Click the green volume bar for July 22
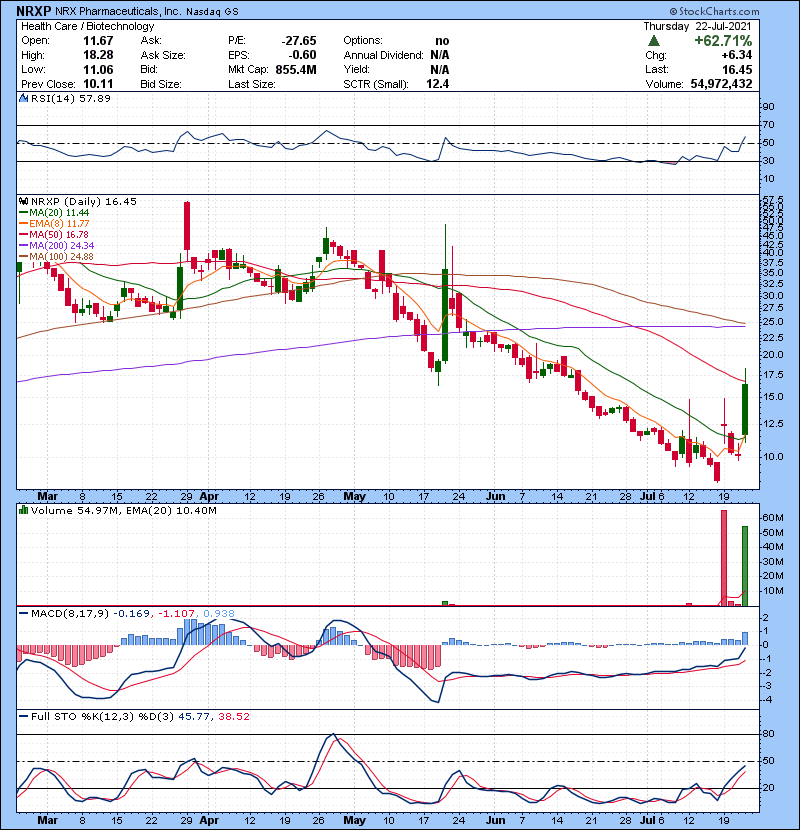The image size is (800, 830). point(745,566)
